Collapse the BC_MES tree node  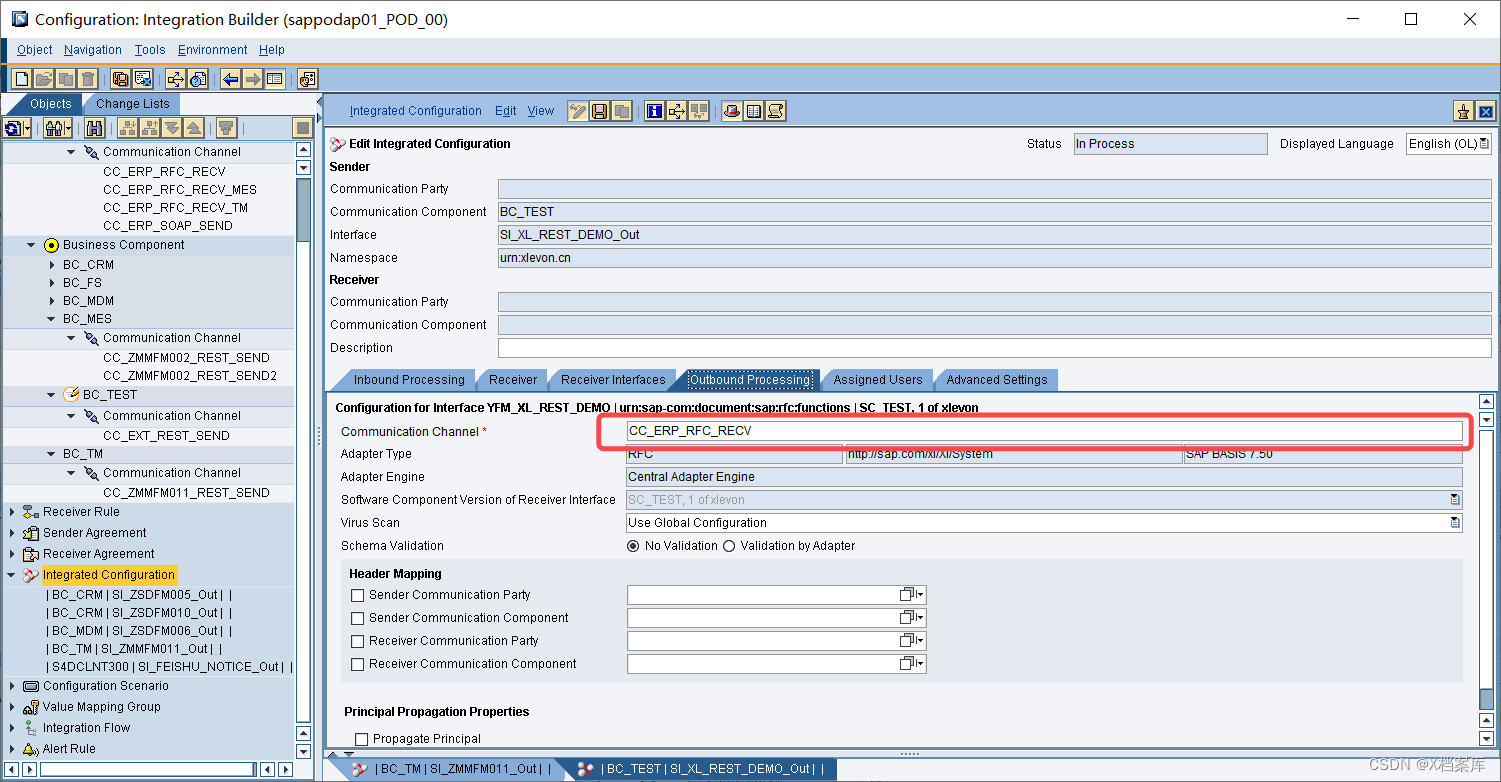52,319
